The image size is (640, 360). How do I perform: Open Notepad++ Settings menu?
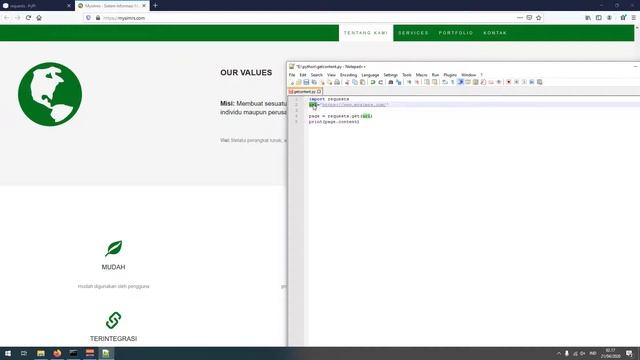[391, 75]
